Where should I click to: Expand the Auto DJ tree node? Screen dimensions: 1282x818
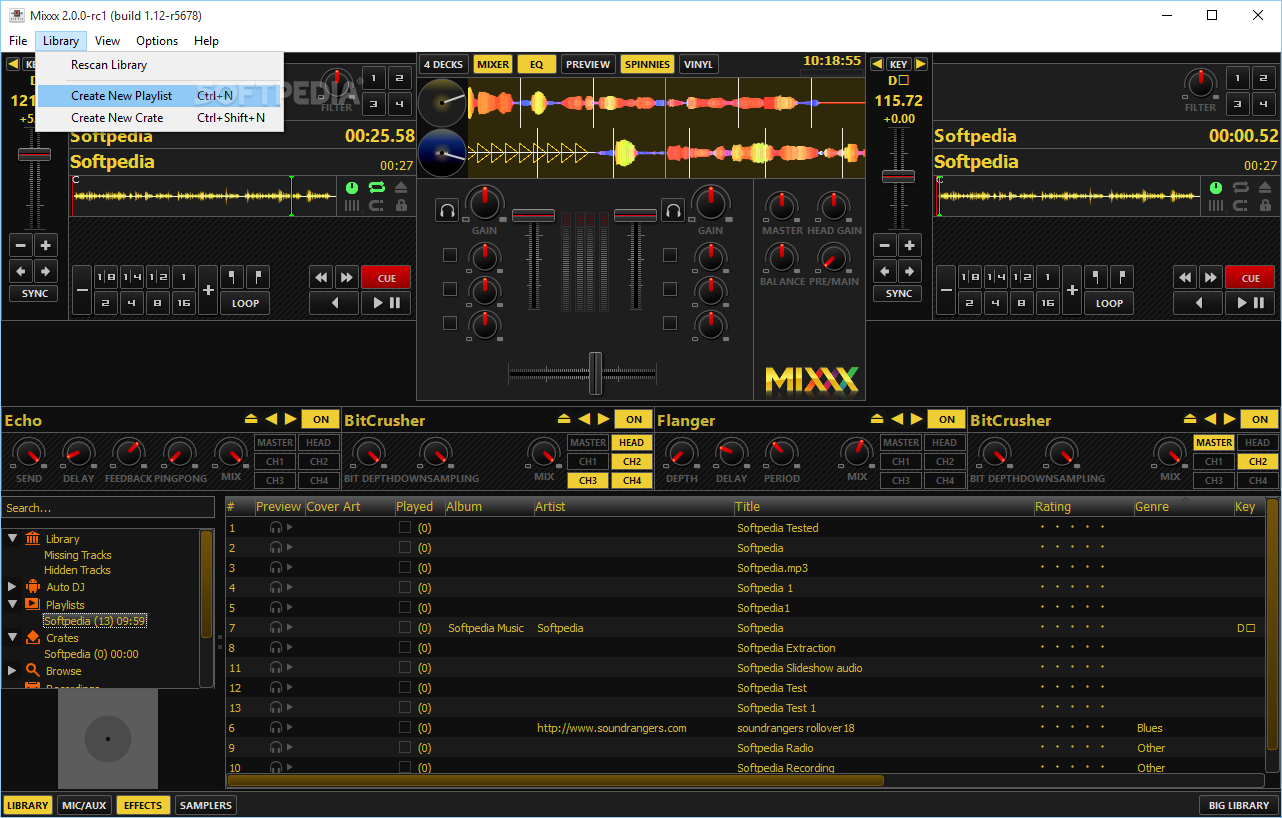click(x=12, y=586)
